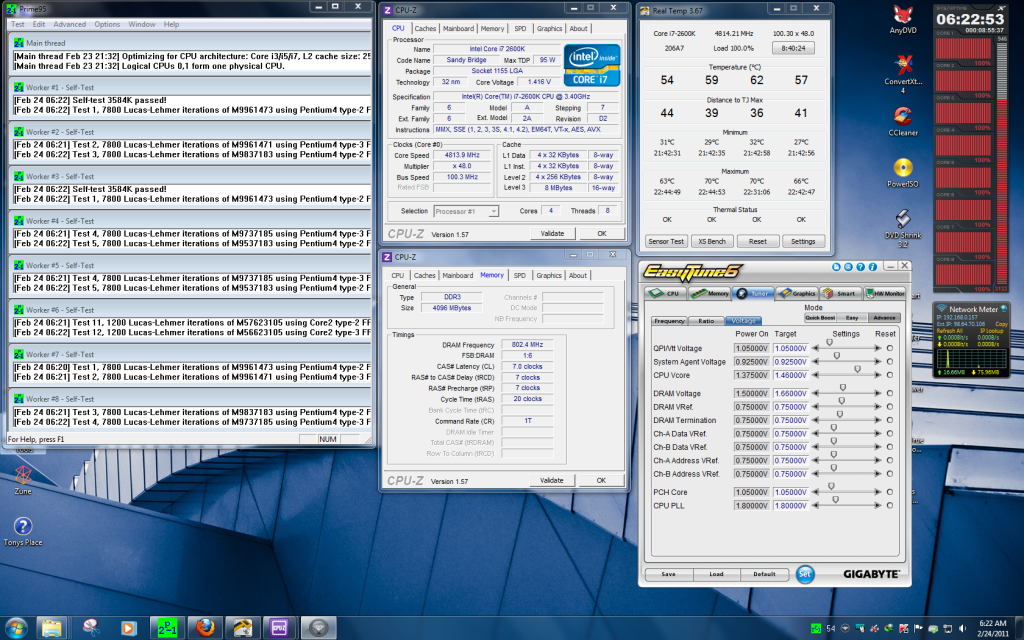The height and width of the screenshot is (640, 1024).
Task: Click the DRAM Voltage Target value field
Action: 791,394
